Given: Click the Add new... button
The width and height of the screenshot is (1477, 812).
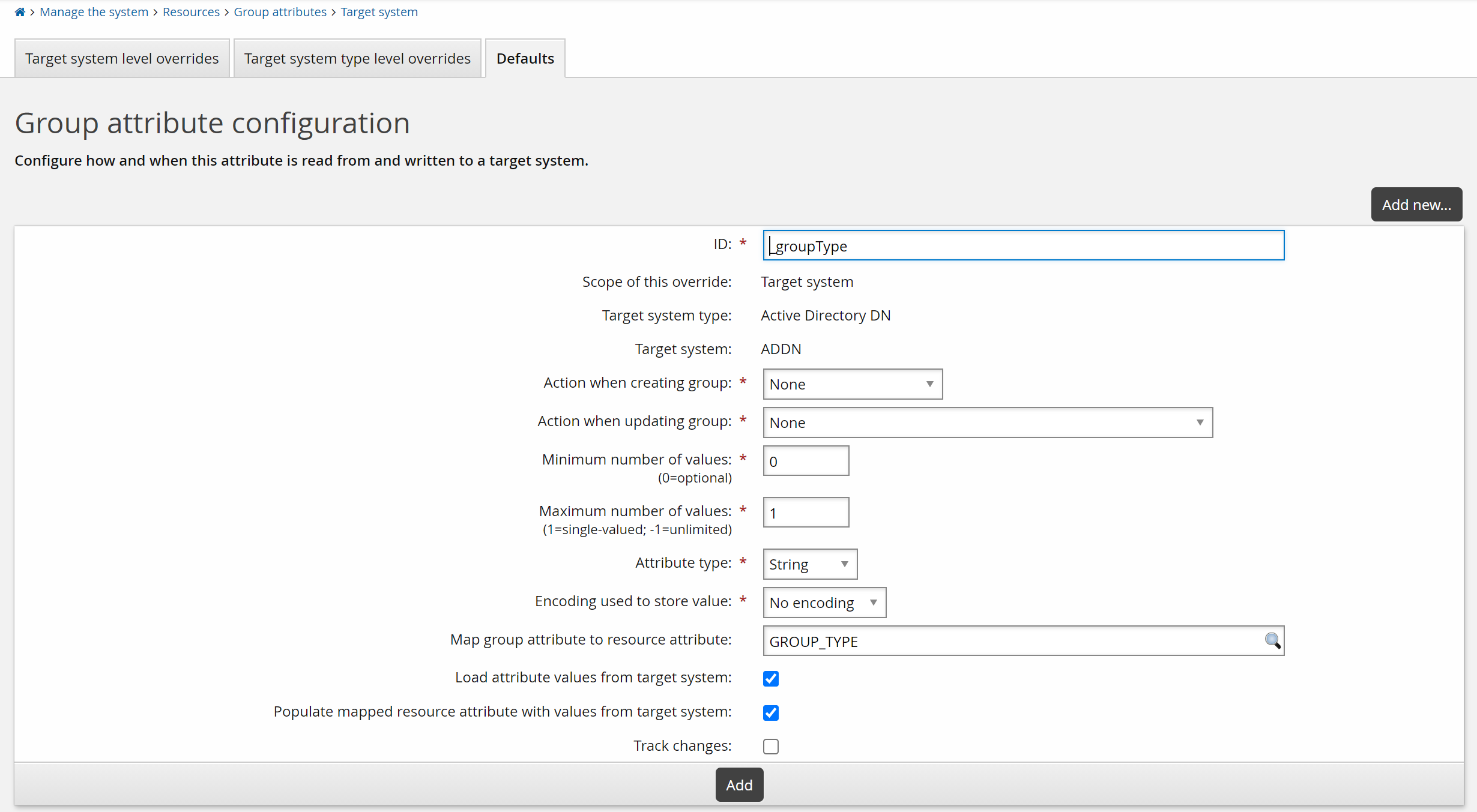Looking at the screenshot, I should coord(1416,205).
